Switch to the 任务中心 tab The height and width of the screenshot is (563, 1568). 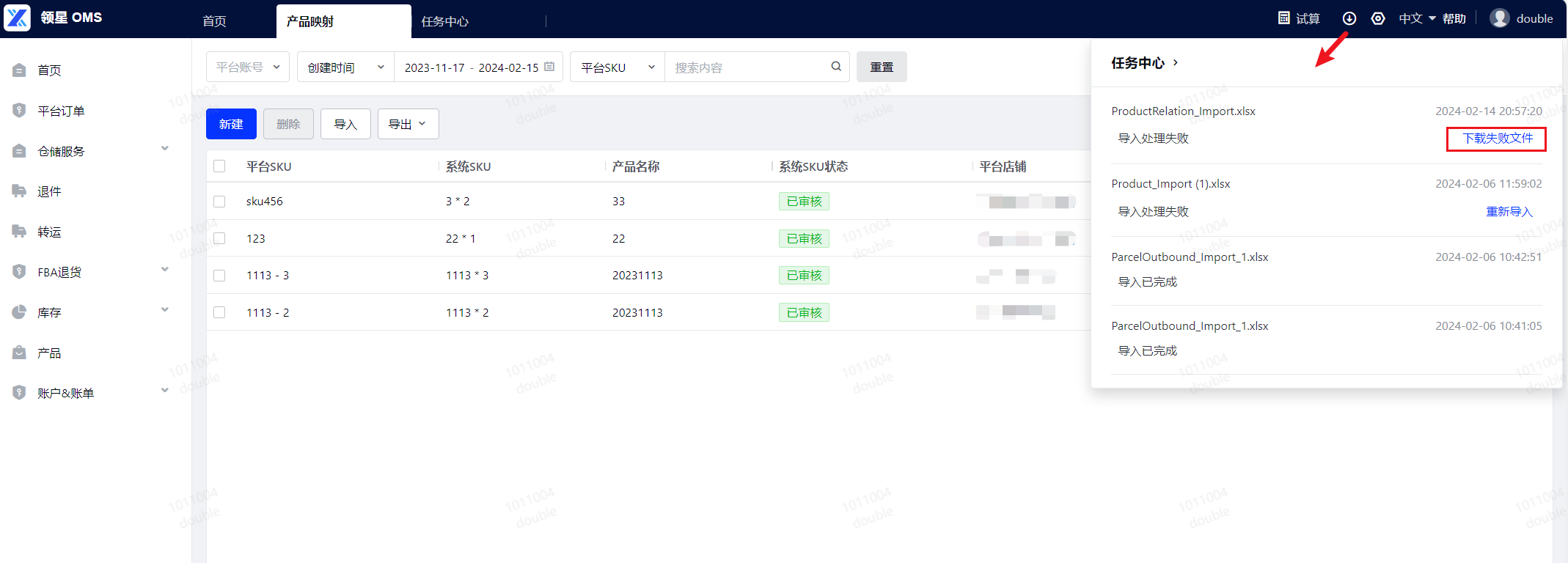click(x=444, y=21)
